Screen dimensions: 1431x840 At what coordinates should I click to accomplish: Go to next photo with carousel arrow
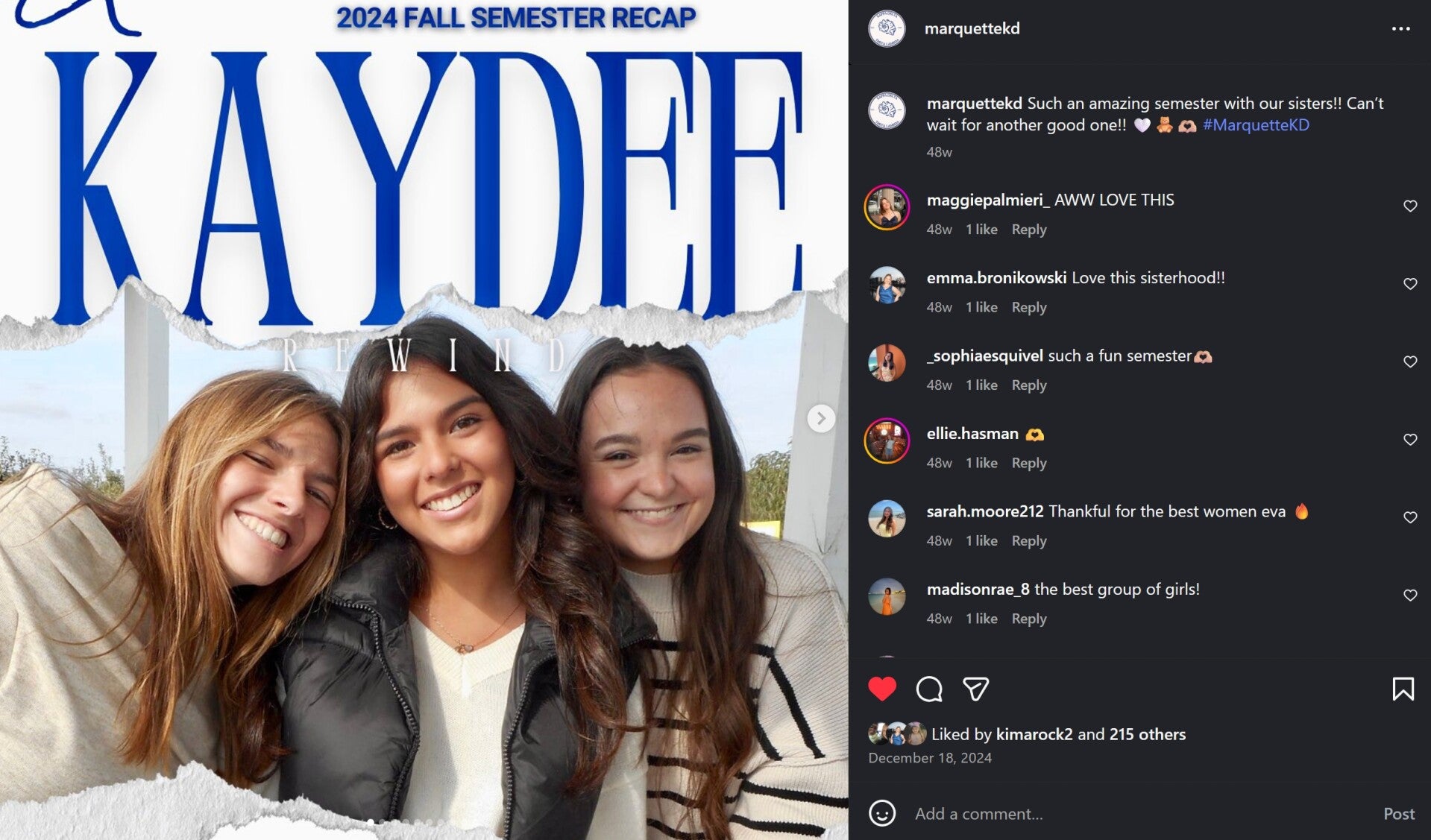(820, 418)
